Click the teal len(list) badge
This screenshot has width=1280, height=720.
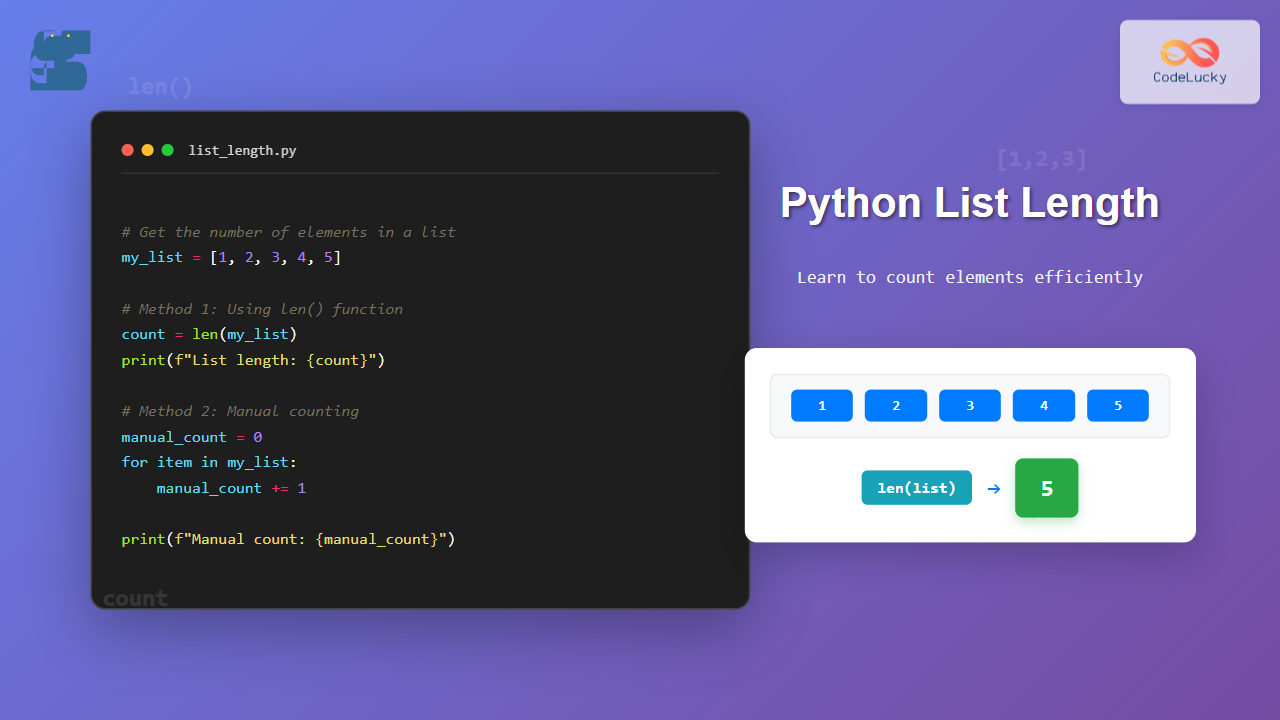click(916, 488)
